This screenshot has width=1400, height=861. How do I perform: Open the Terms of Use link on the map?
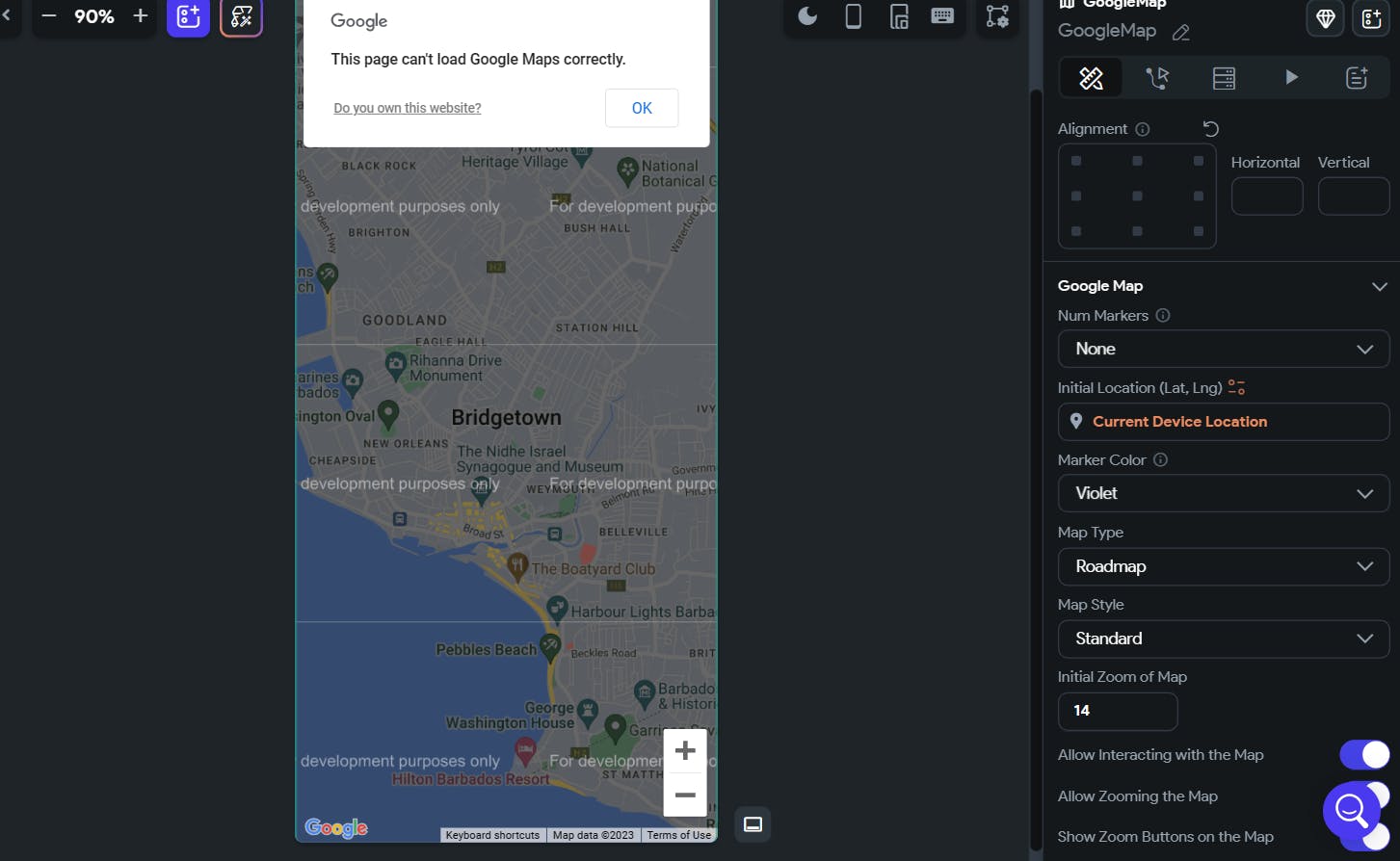pyautogui.click(x=679, y=835)
